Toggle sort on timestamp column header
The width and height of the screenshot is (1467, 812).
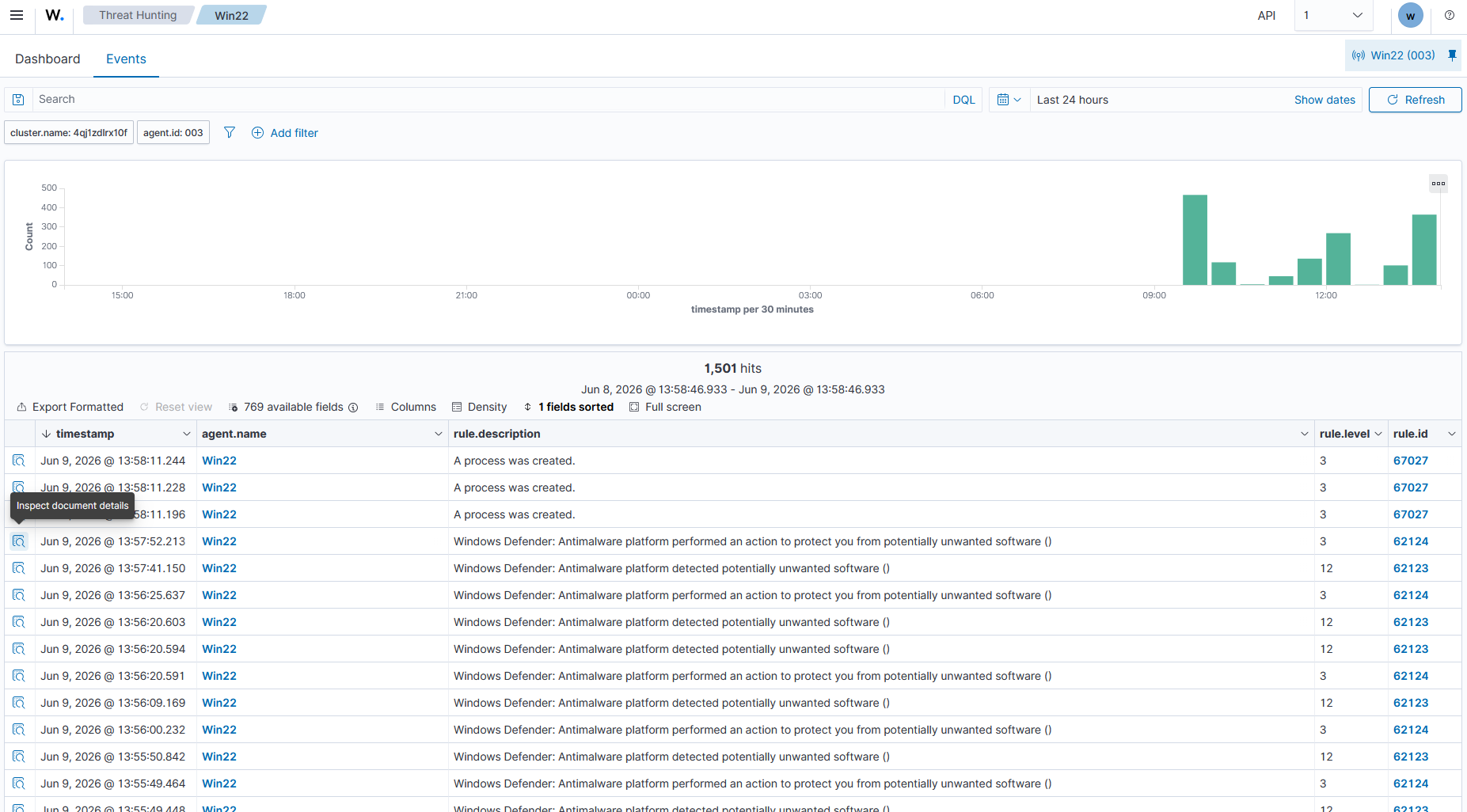pos(85,434)
